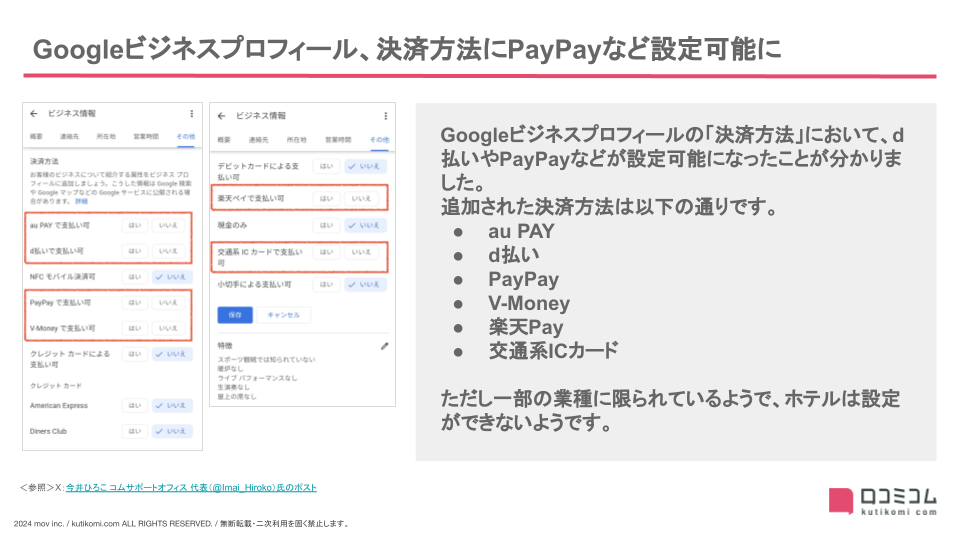Select 概要 tab in panel with 保存 button
Viewport: 960px width, 540px height.
(x=224, y=140)
